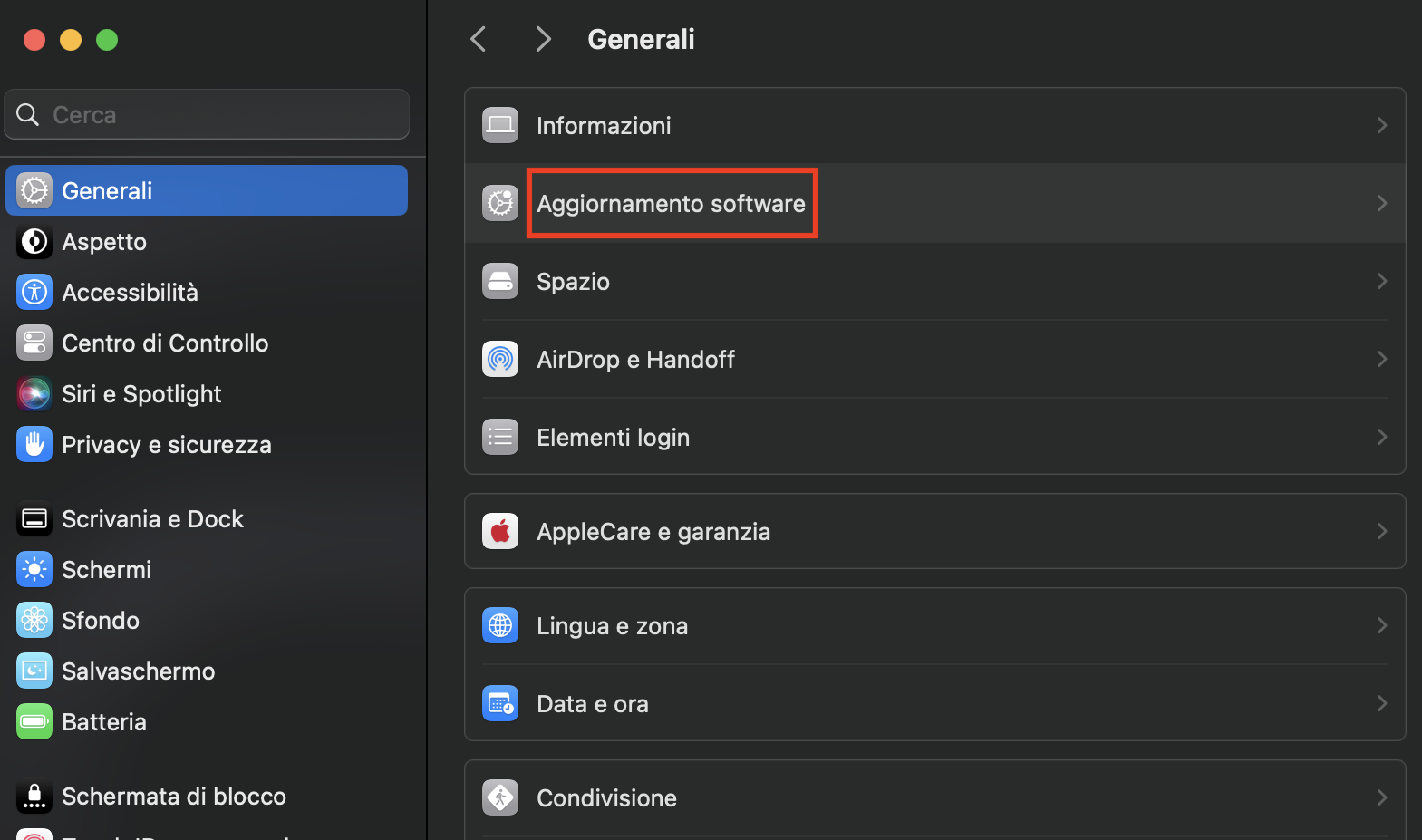Click the green zoom window button
Image resolution: width=1422 pixels, height=840 pixels.
click(107, 40)
